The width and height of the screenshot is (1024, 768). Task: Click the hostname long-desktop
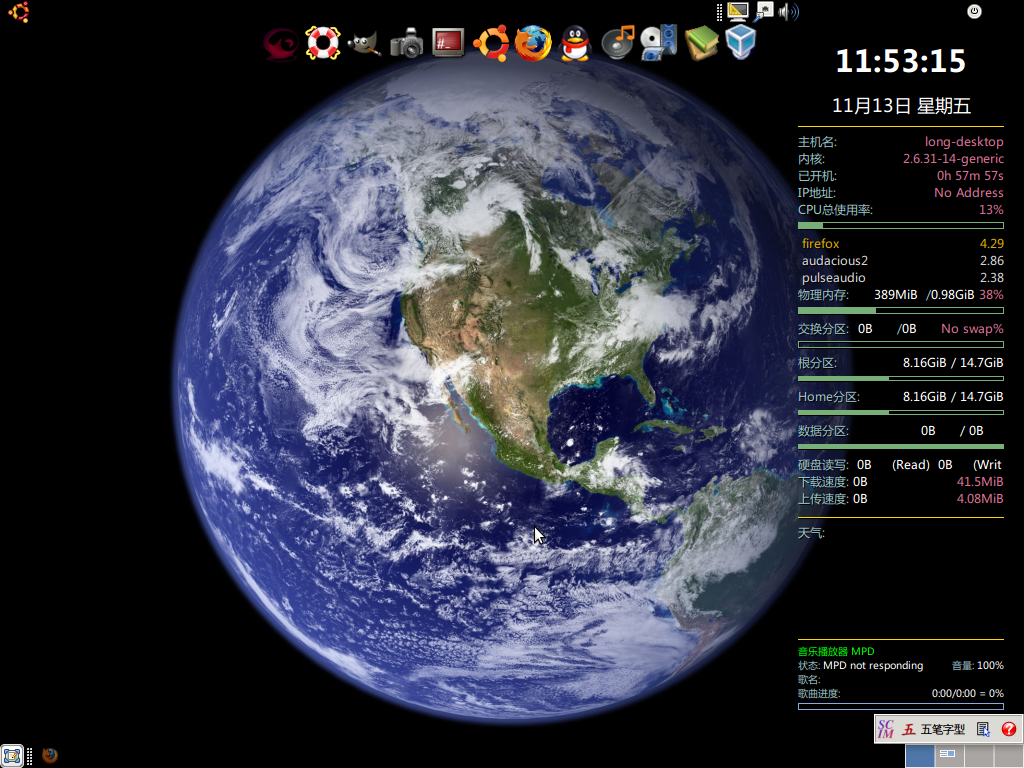point(964,142)
